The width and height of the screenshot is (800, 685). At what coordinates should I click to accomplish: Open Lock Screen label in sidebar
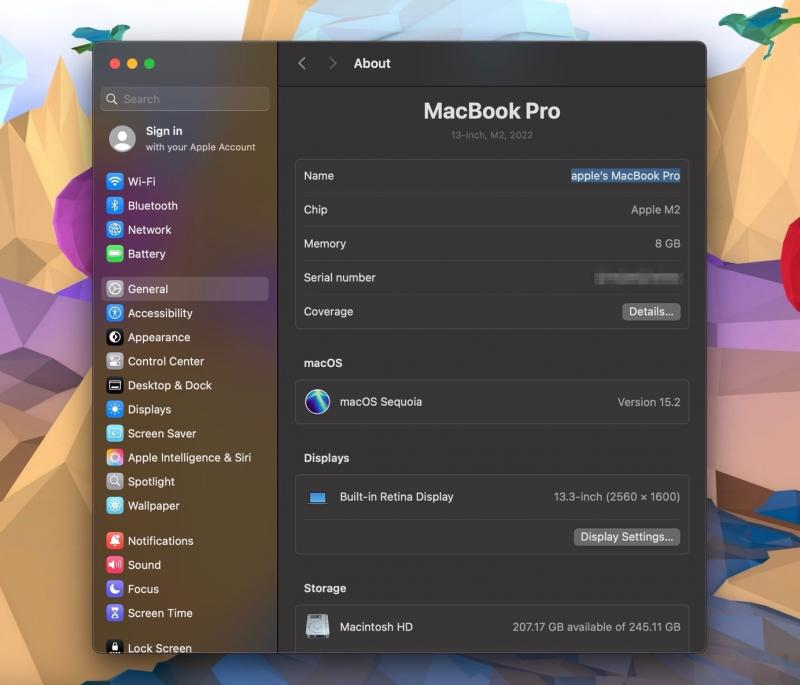coord(160,648)
